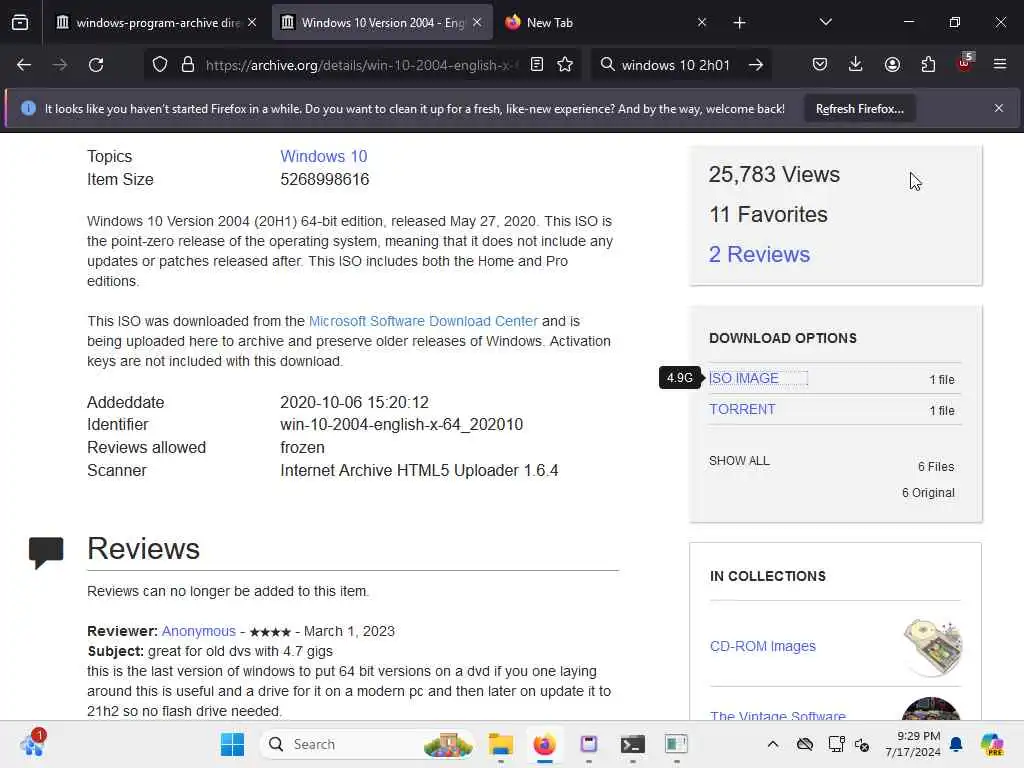Open Firefox icon in taskbar

pos(544,744)
